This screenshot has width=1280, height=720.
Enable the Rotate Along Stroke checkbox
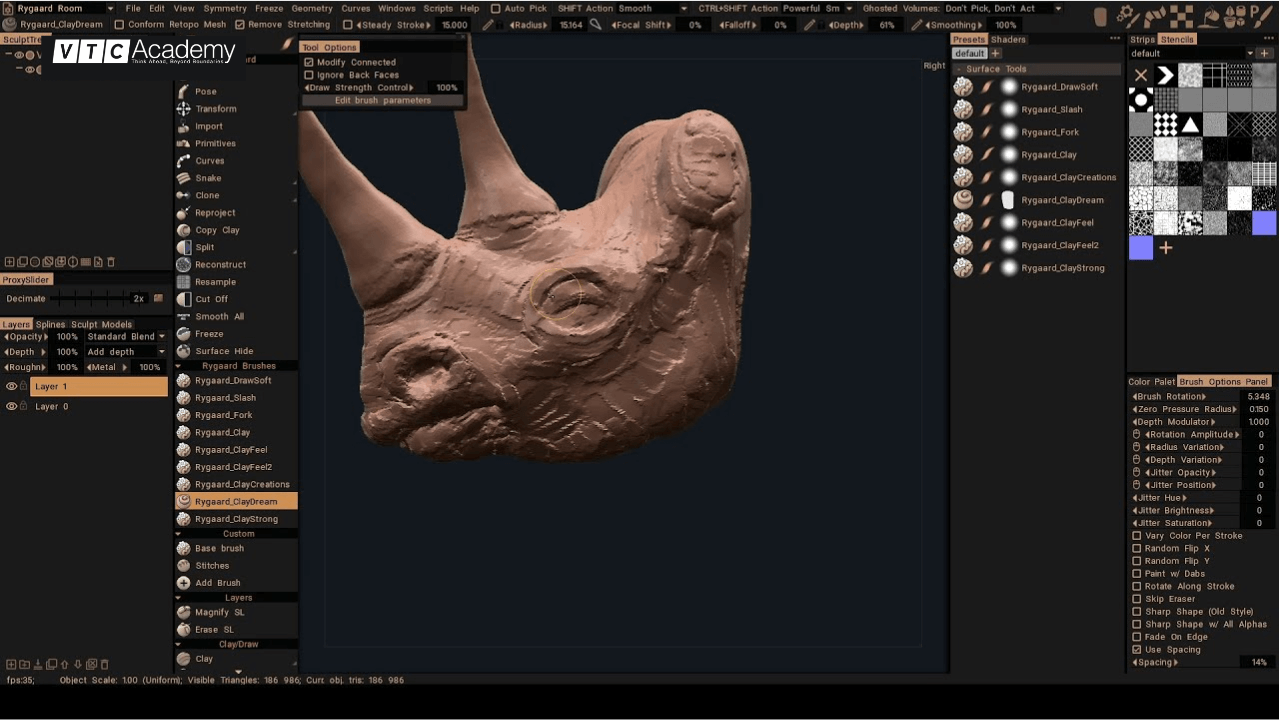(x=1137, y=587)
